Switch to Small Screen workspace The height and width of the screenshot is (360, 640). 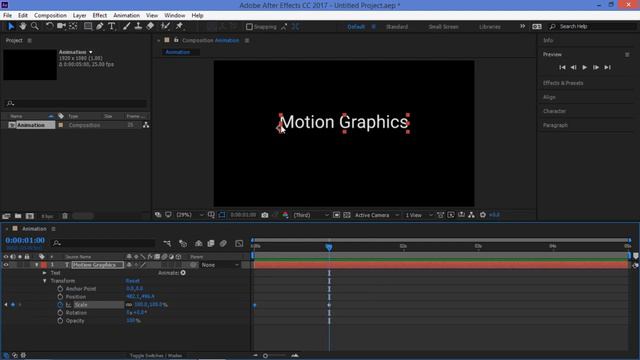(x=443, y=27)
